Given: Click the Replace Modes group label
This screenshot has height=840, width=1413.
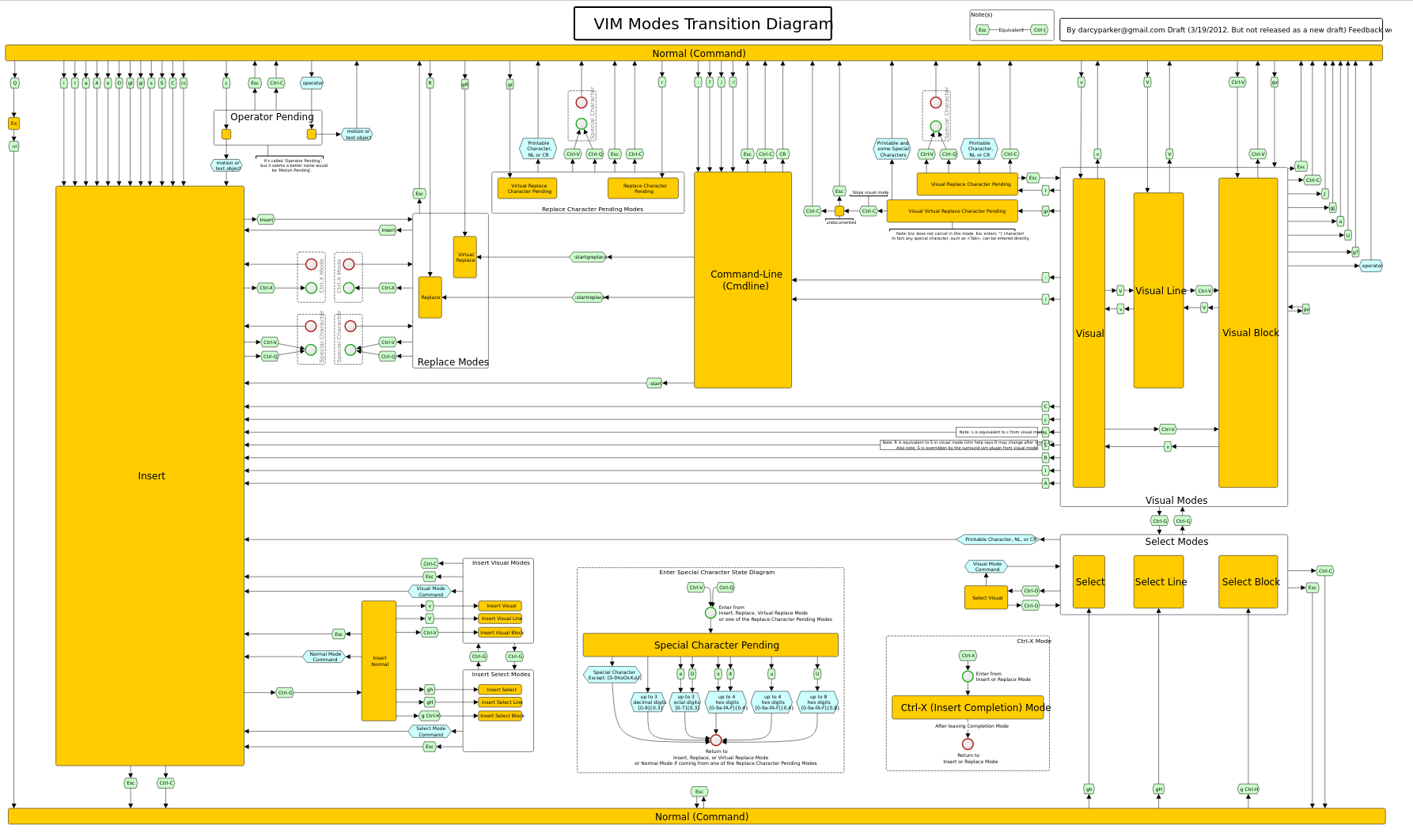Looking at the screenshot, I should pos(453,362).
